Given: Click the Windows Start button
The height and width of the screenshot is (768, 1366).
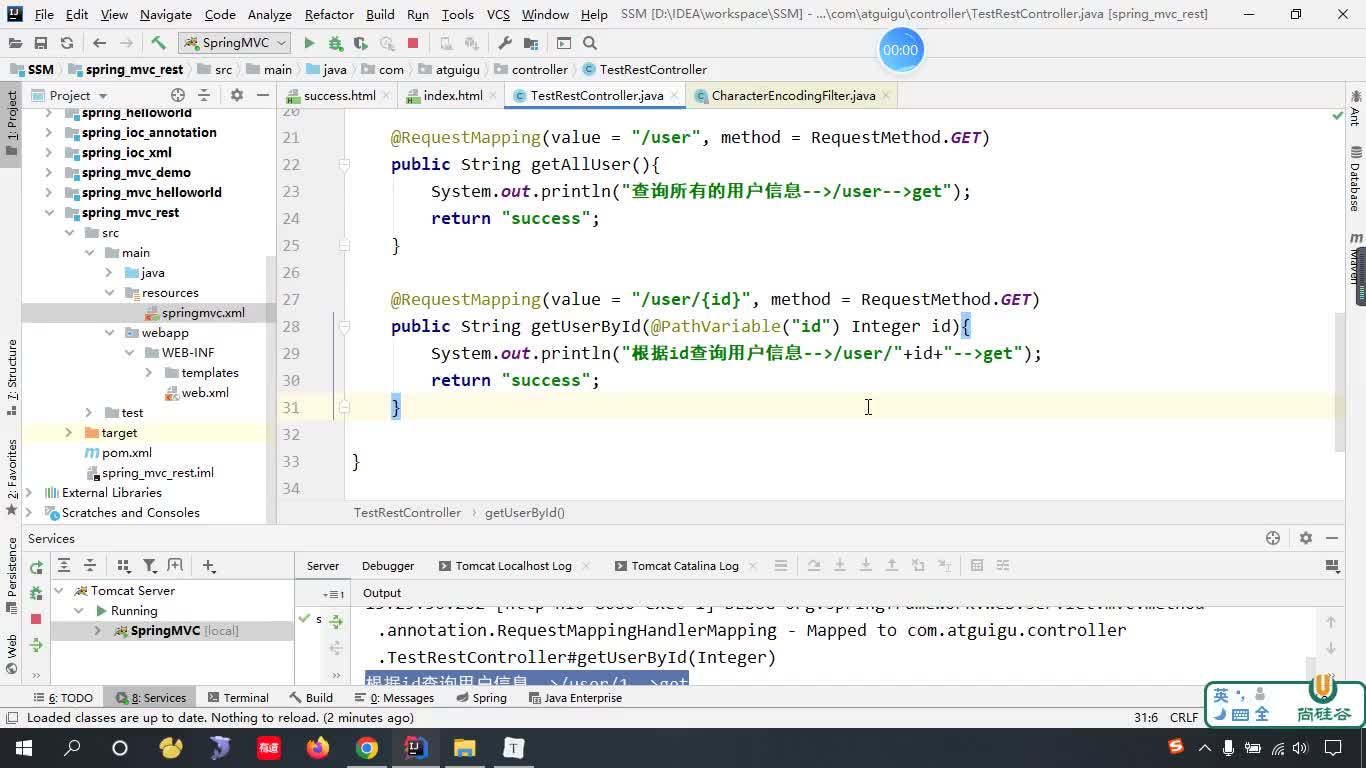Looking at the screenshot, I should point(24,747).
